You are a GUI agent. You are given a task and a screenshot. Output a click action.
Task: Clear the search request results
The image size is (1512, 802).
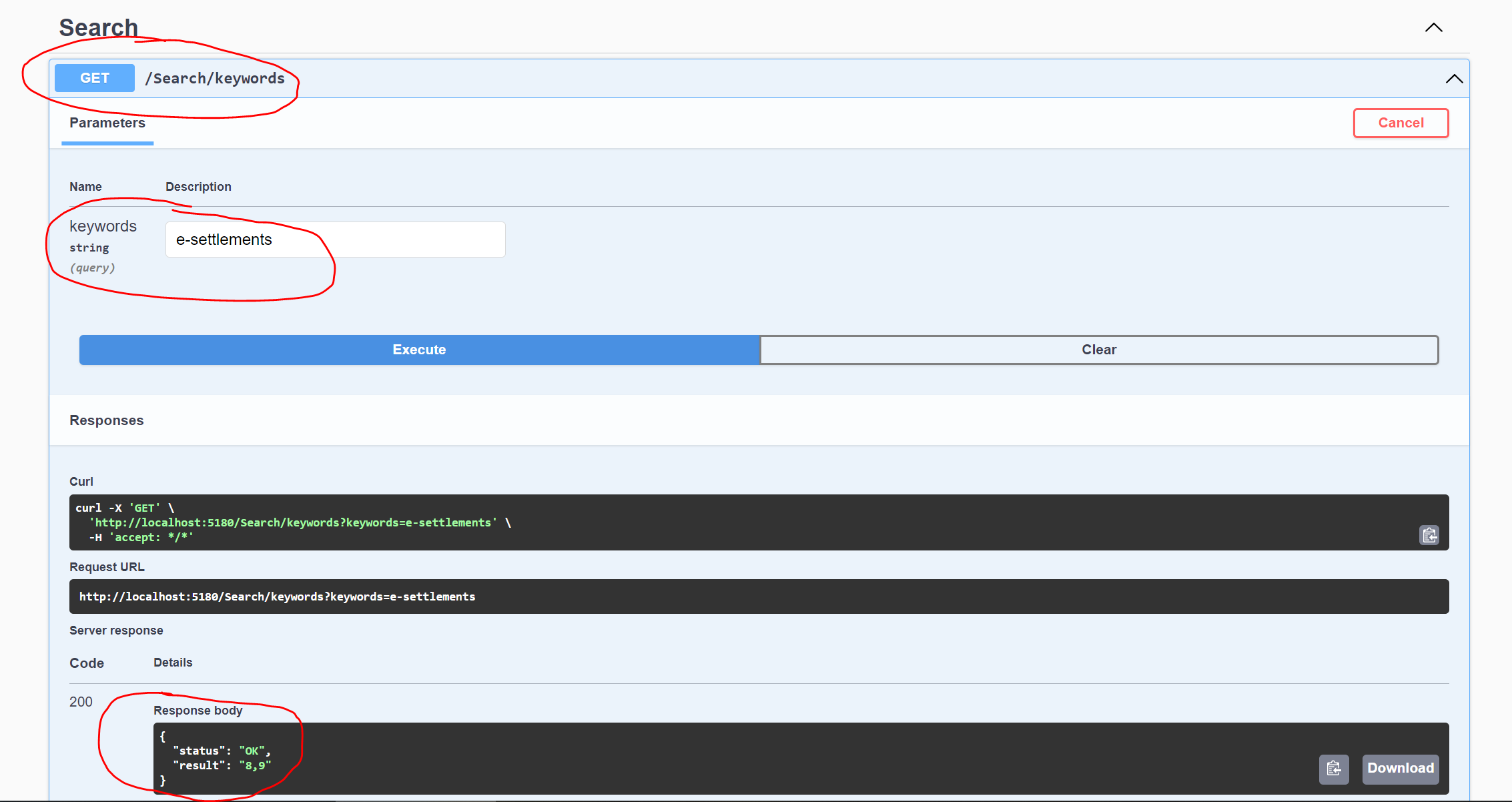(1098, 350)
